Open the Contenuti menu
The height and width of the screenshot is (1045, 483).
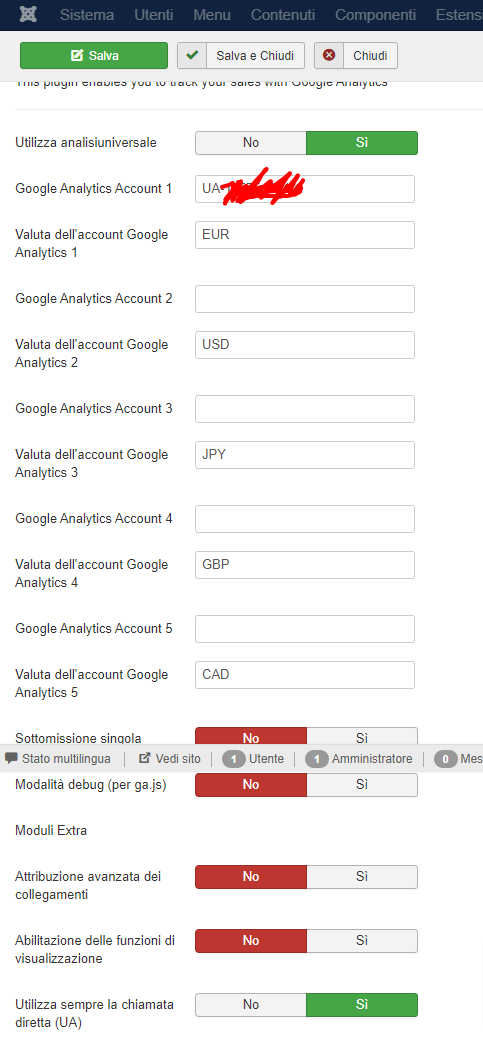[283, 15]
